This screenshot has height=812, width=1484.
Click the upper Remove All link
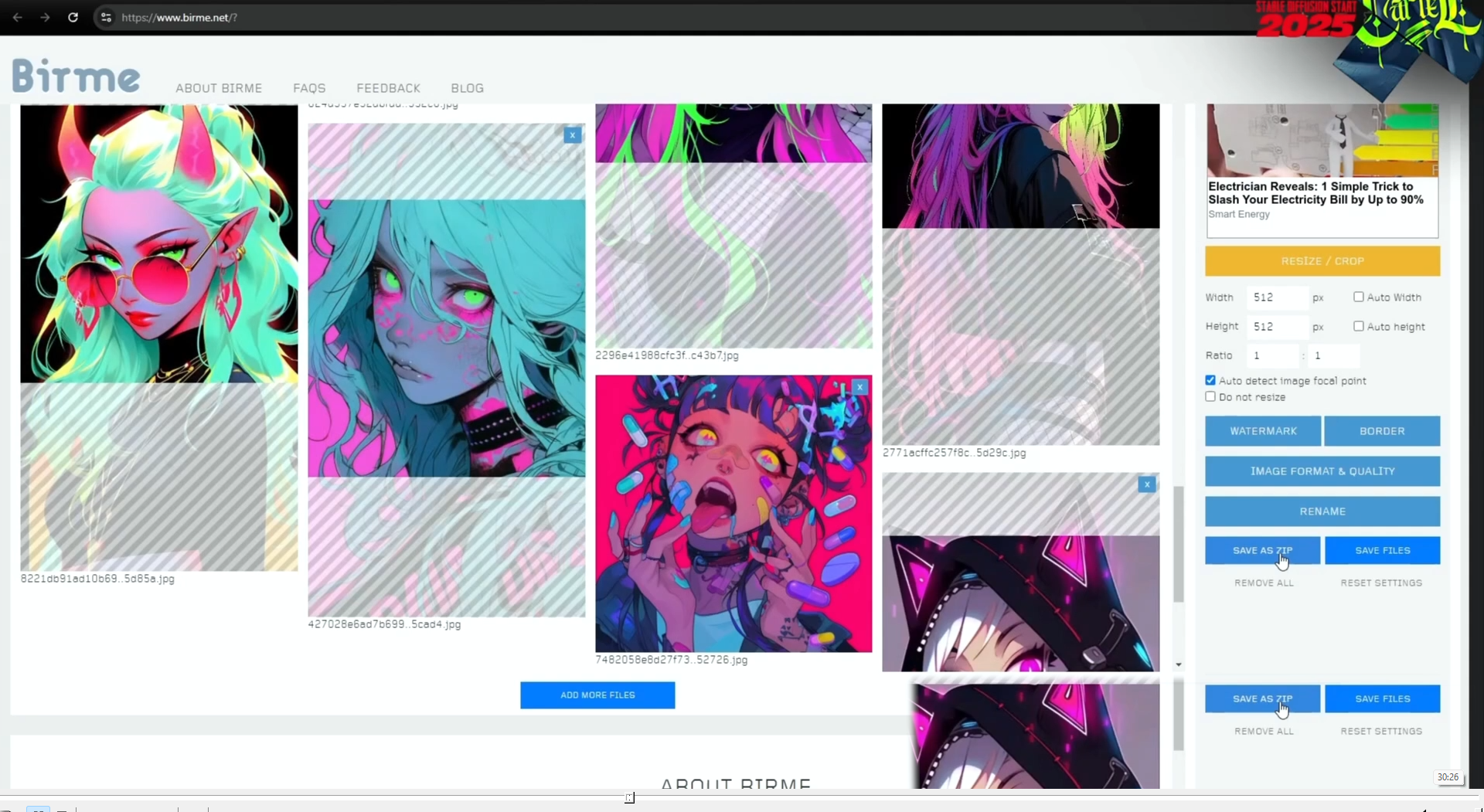tap(1264, 583)
